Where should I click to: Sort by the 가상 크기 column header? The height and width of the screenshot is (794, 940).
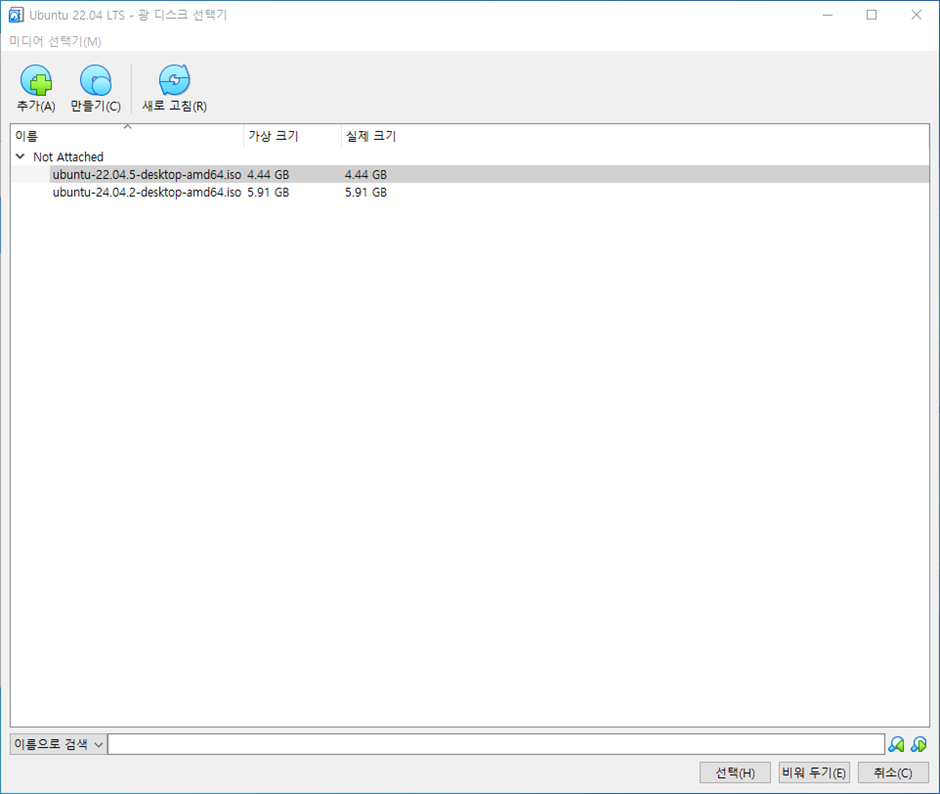point(293,136)
